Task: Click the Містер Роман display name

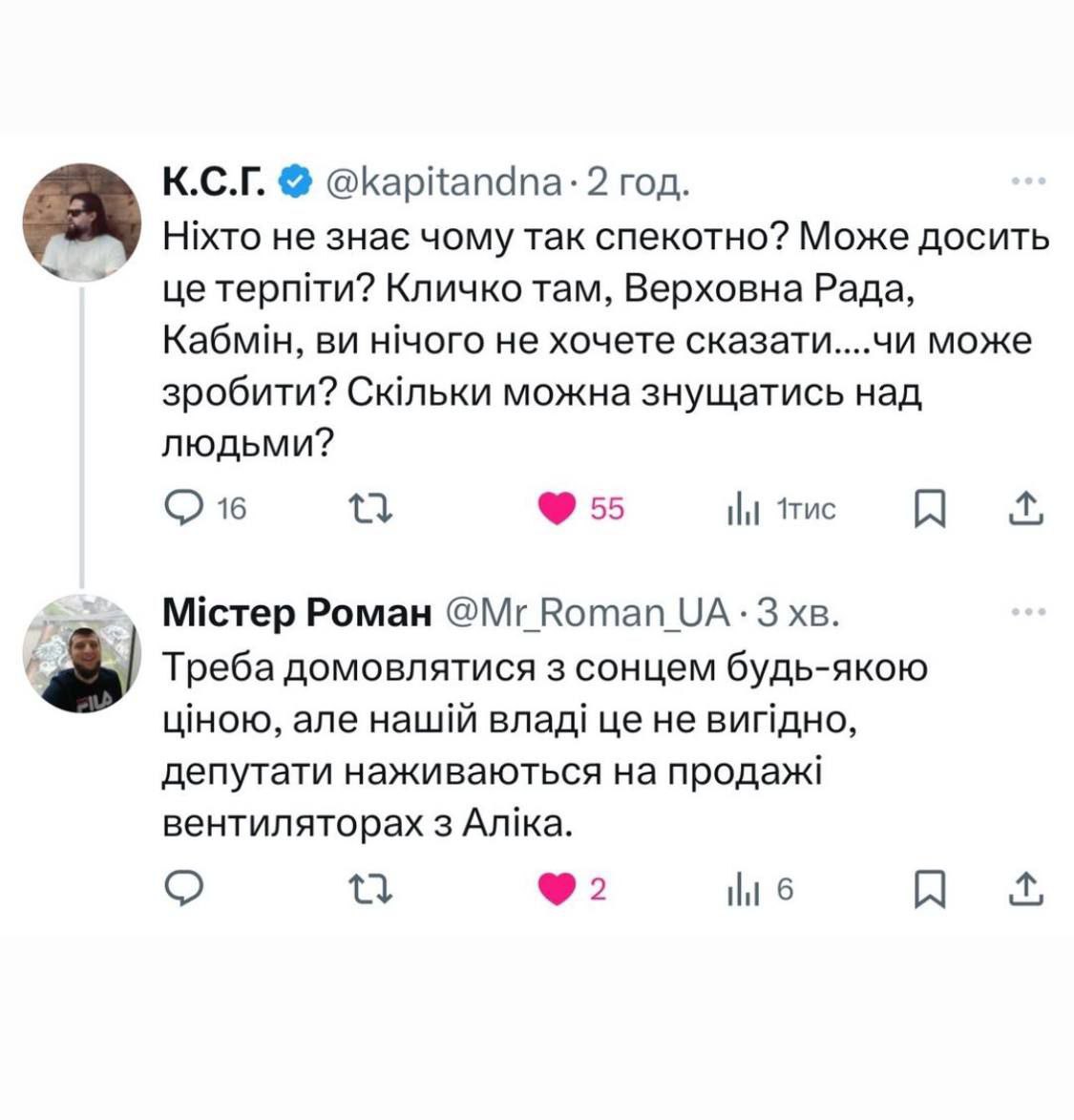Action: click(297, 612)
